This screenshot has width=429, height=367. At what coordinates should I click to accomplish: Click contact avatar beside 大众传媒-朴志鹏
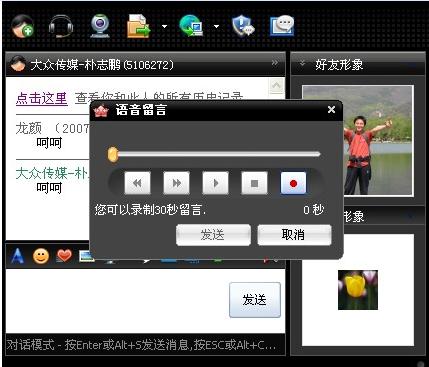pyautogui.click(x=18, y=64)
